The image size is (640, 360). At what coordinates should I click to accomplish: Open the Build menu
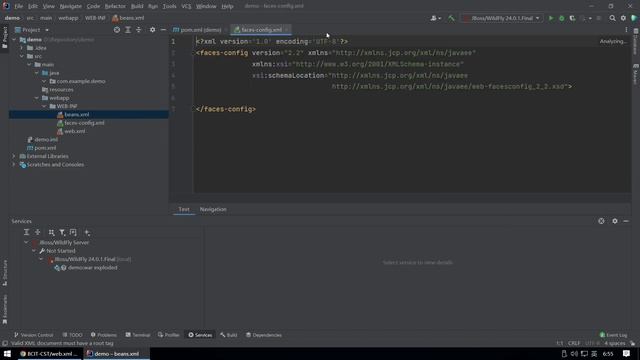pyautogui.click(x=137, y=6)
